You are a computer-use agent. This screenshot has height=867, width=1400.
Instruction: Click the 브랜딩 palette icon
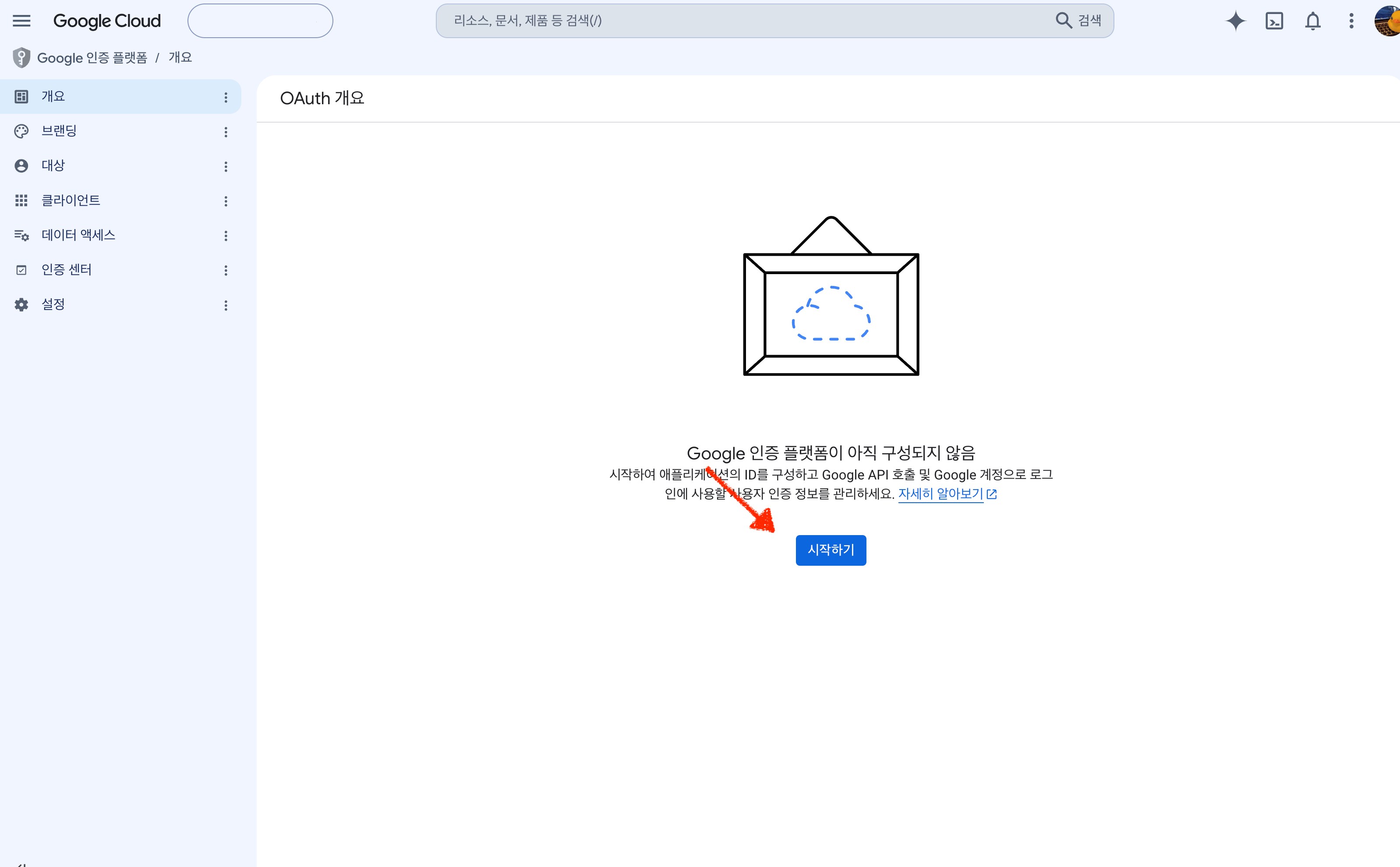point(21,131)
